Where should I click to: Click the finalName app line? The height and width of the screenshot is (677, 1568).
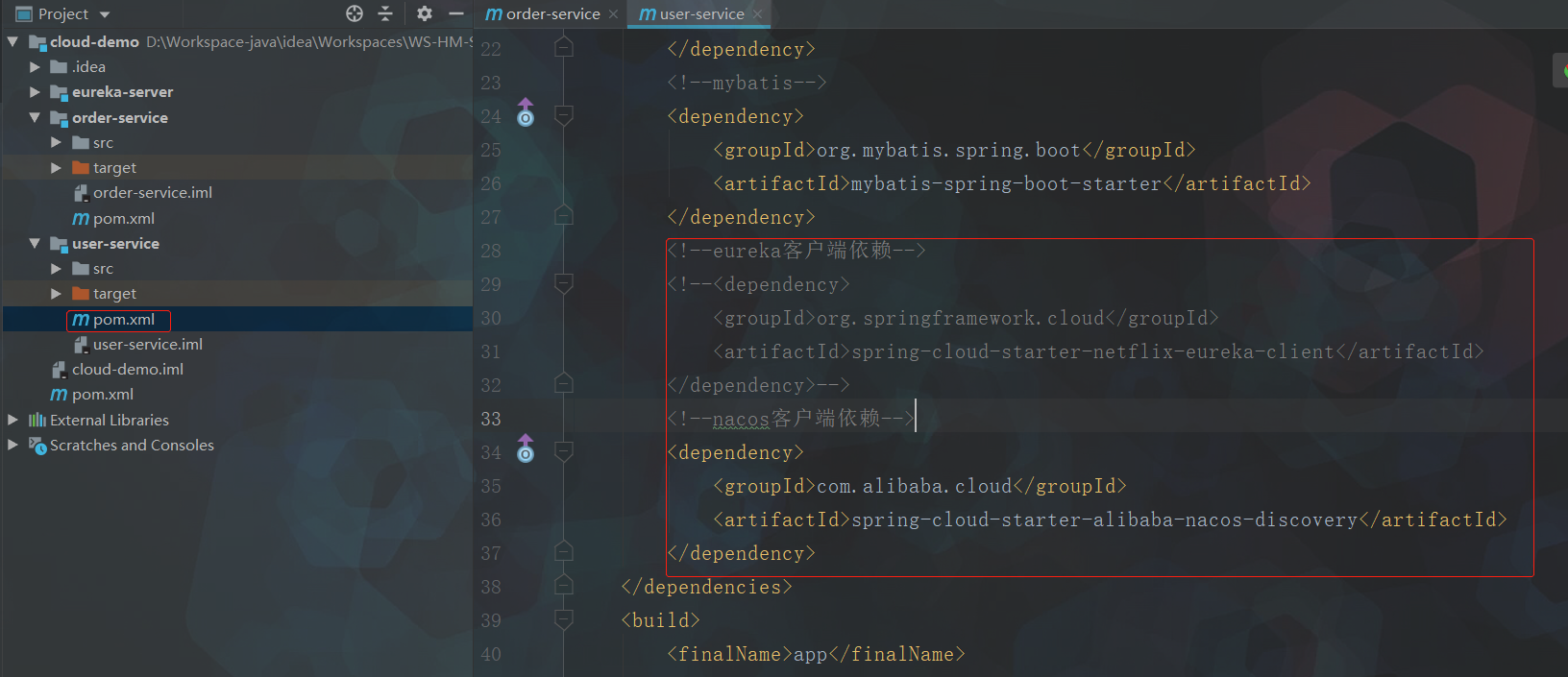[816, 654]
